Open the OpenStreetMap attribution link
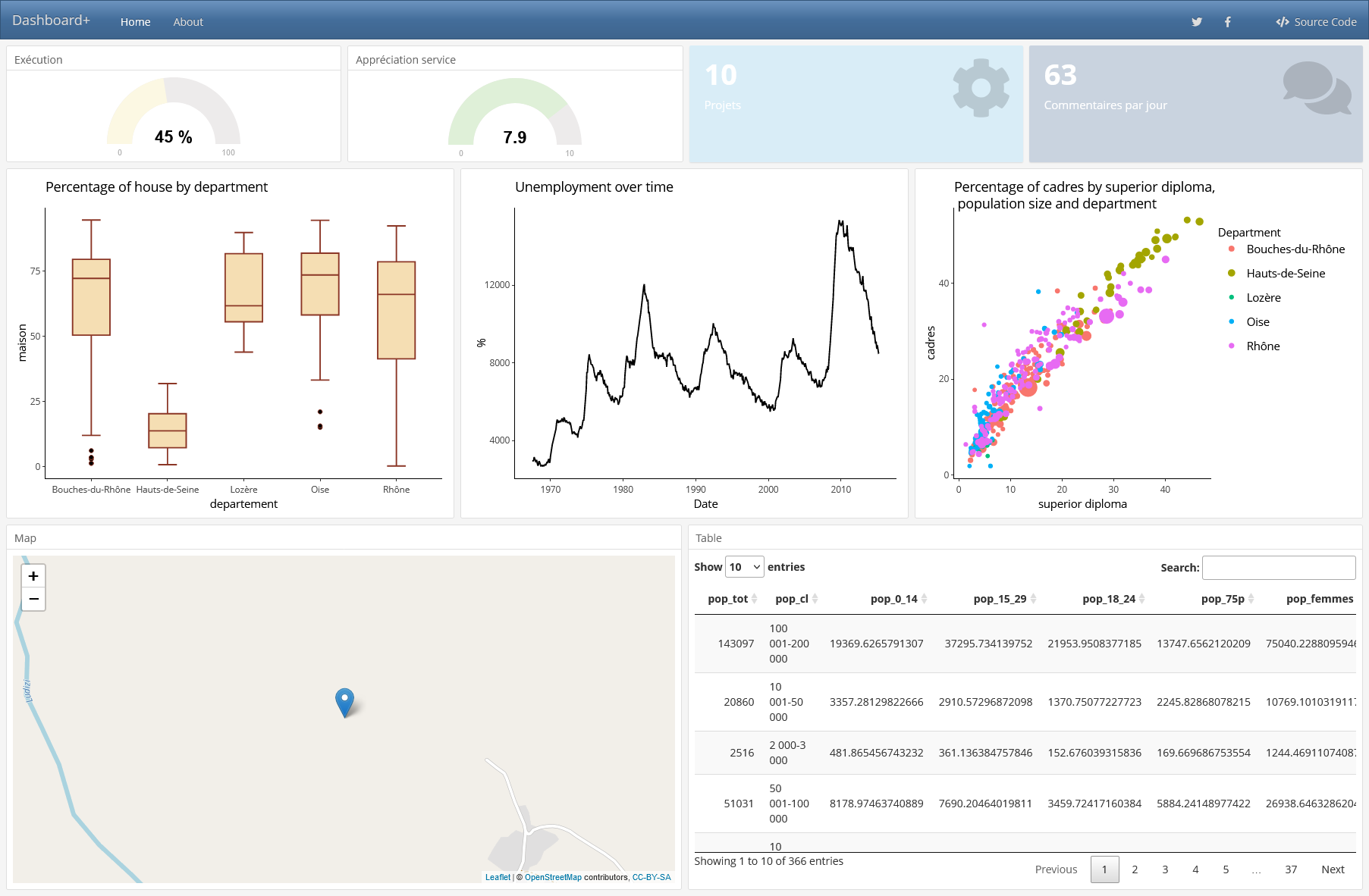The image size is (1369, 896). [553, 877]
